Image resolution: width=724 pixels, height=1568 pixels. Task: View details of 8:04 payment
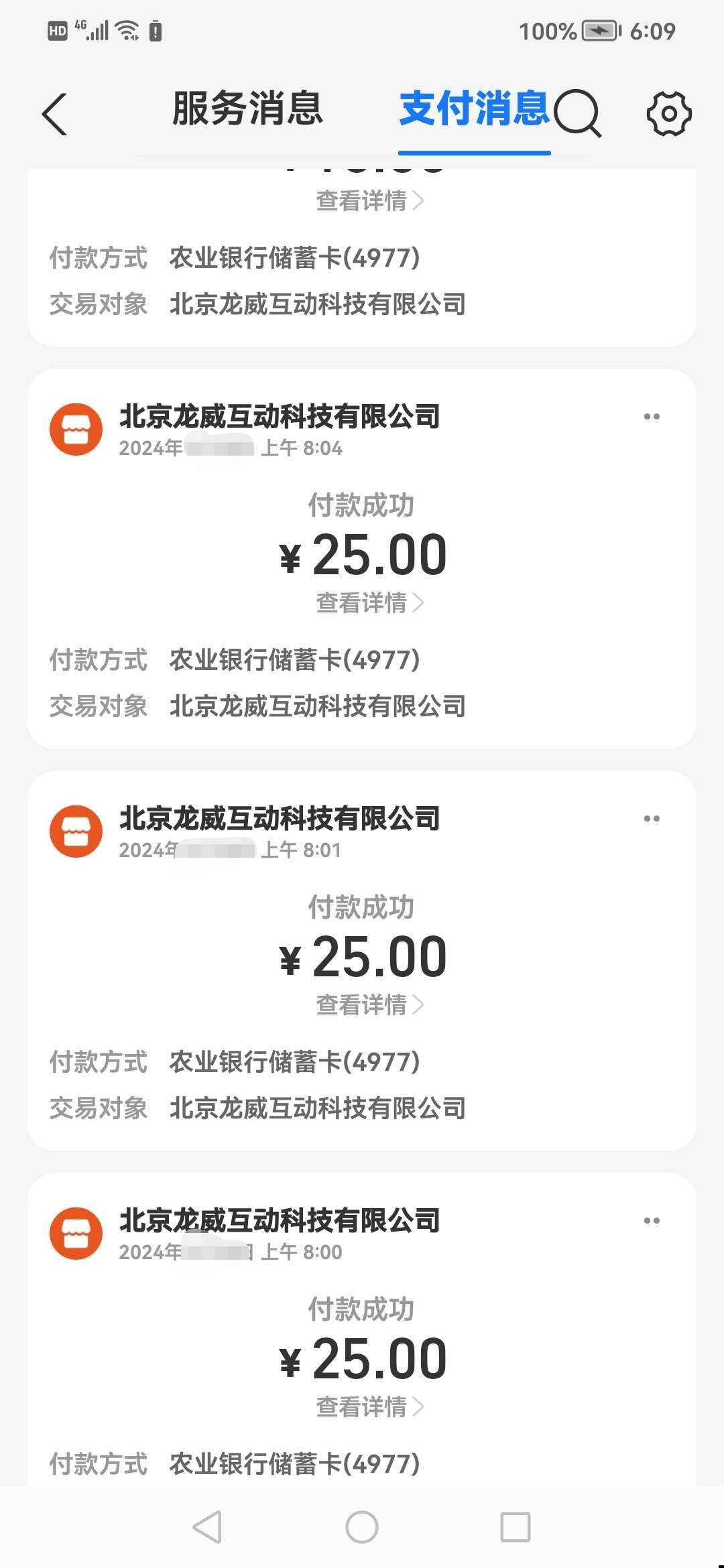click(369, 603)
